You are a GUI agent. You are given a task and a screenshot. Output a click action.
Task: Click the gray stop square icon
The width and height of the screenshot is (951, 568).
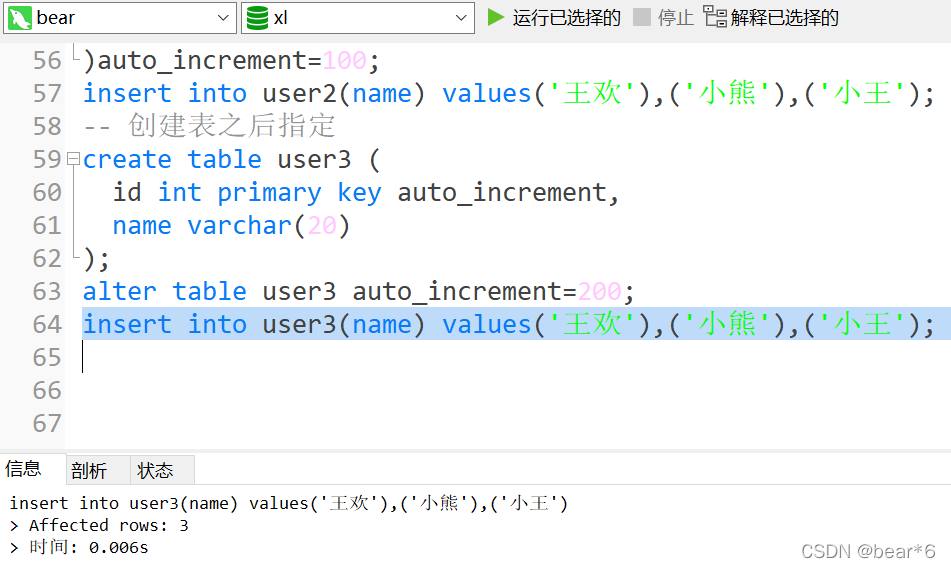(x=642, y=17)
